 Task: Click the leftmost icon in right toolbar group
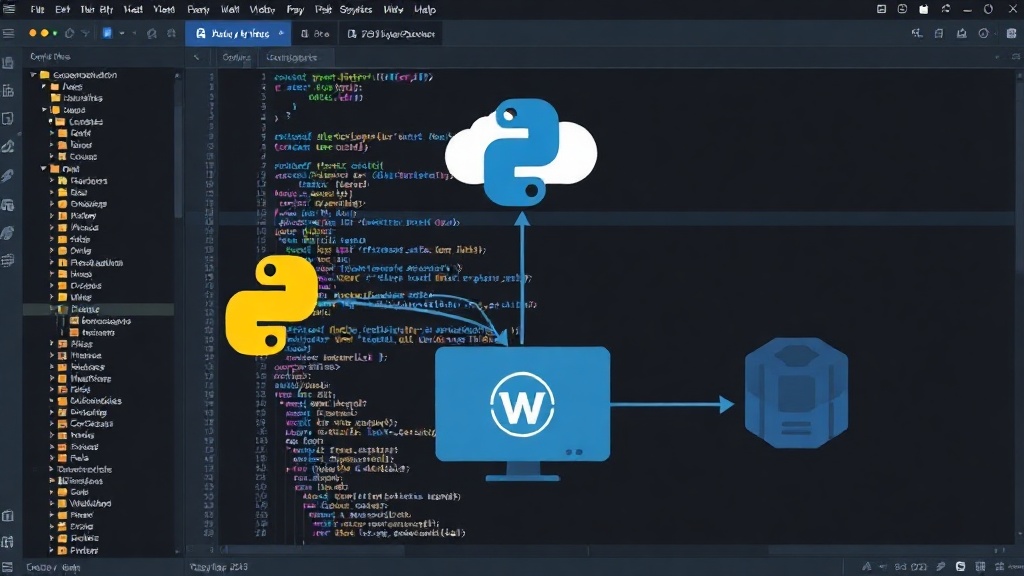(x=917, y=33)
